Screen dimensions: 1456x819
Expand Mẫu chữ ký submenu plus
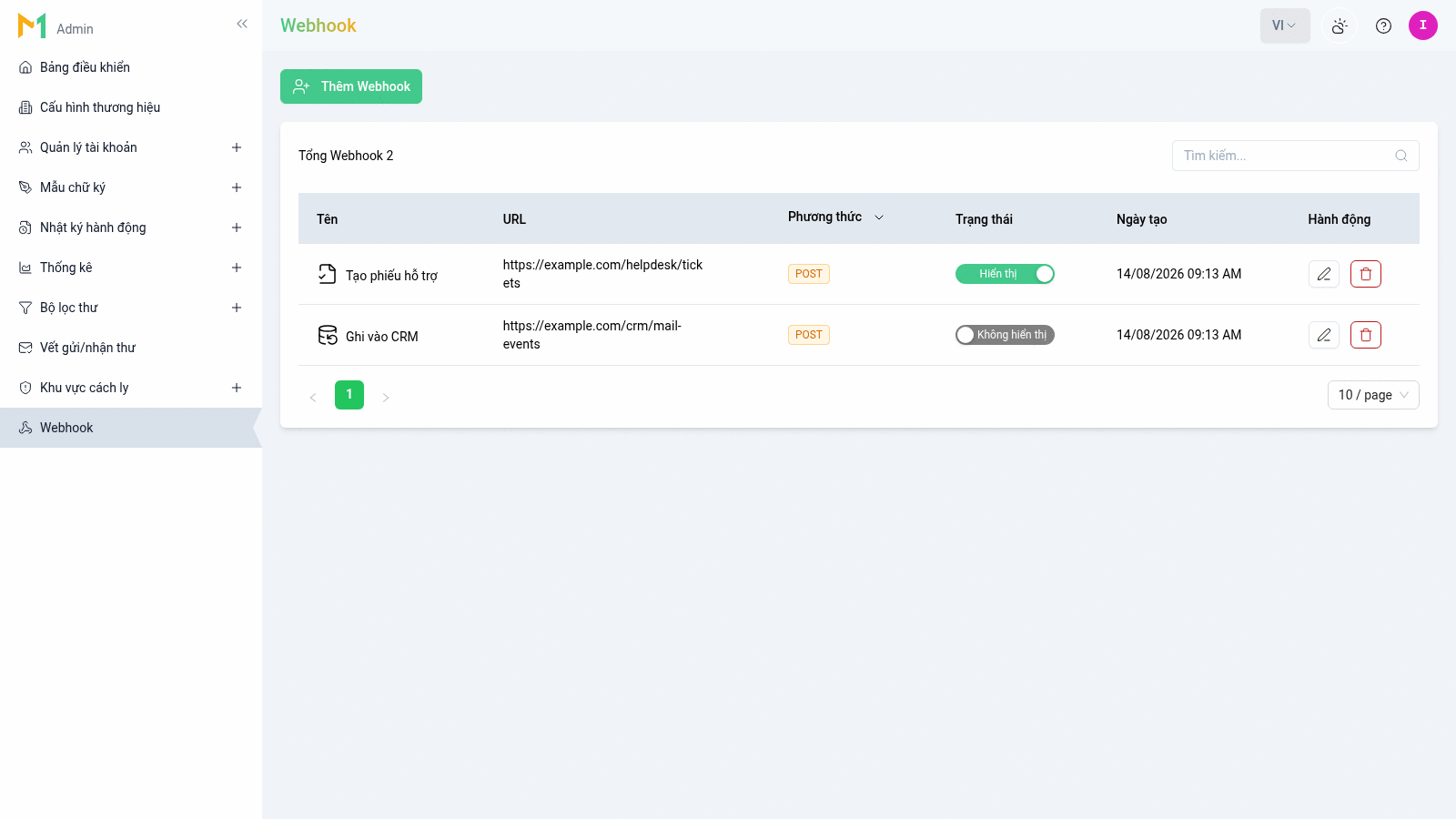click(237, 187)
